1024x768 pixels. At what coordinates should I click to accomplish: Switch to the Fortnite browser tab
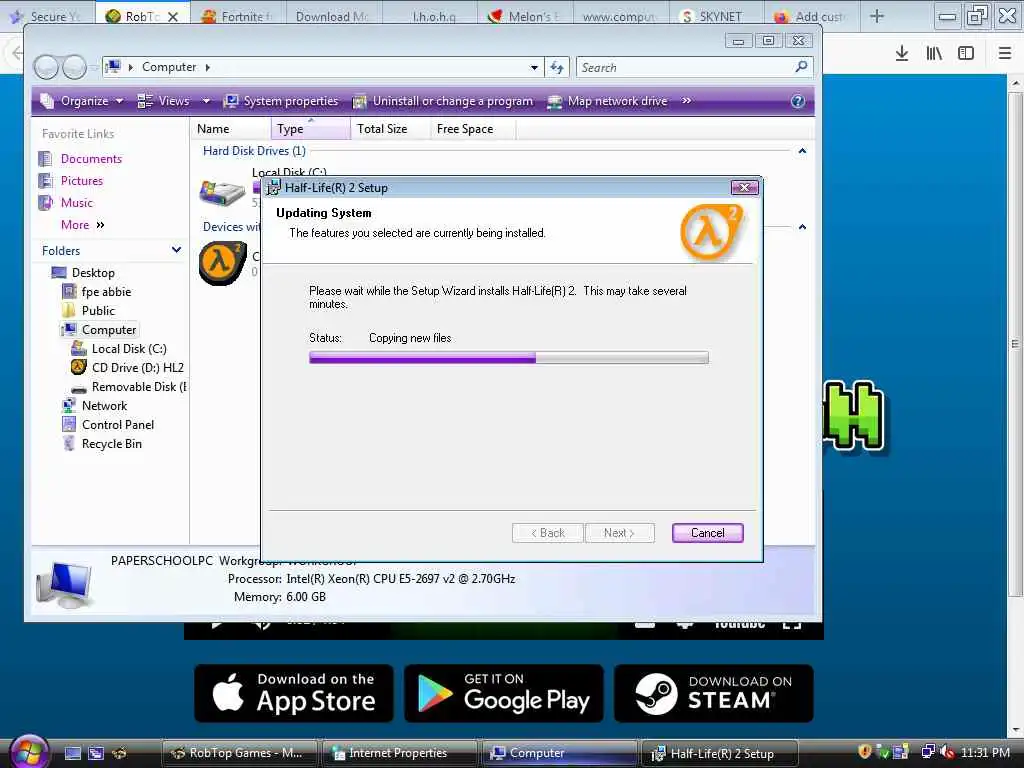pyautogui.click(x=237, y=16)
